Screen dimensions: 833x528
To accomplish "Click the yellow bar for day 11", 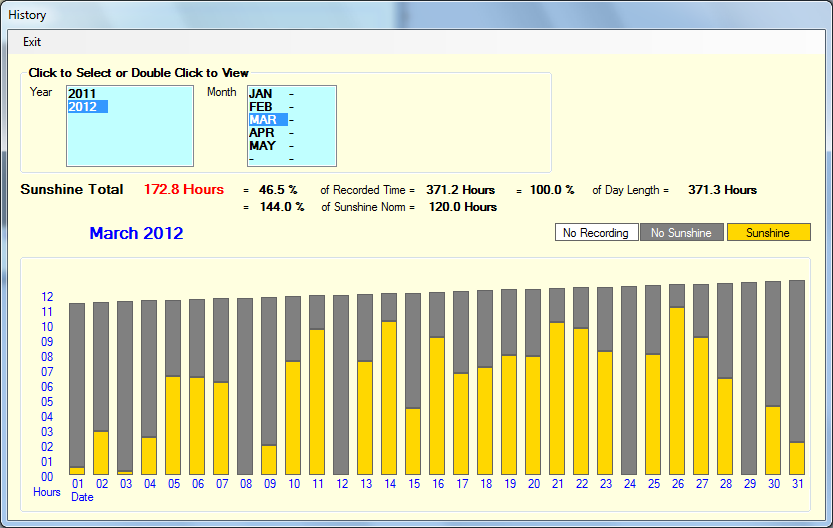I will tap(317, 402).
